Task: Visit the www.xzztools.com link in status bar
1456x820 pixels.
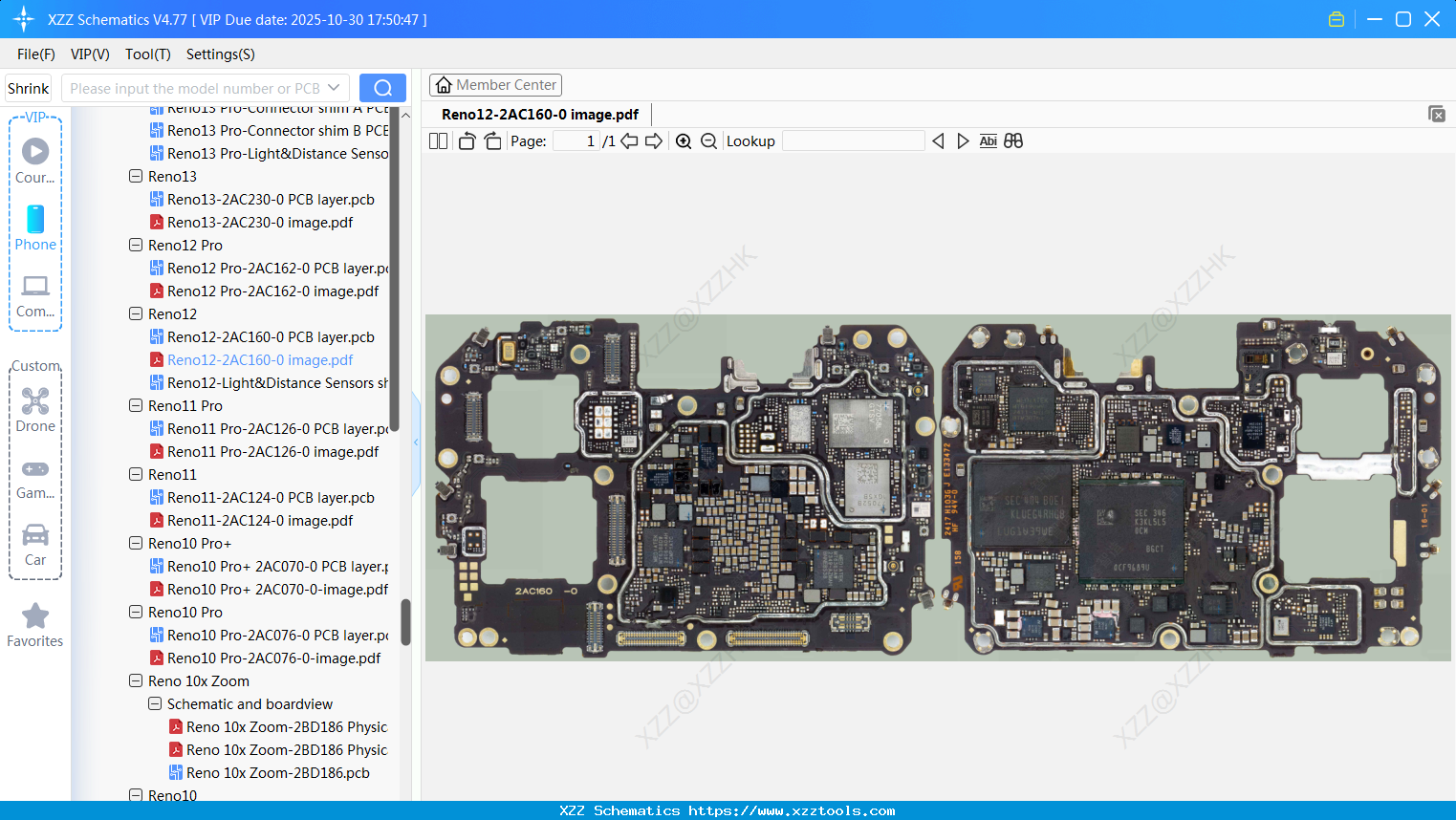Action: coord(792,810)
